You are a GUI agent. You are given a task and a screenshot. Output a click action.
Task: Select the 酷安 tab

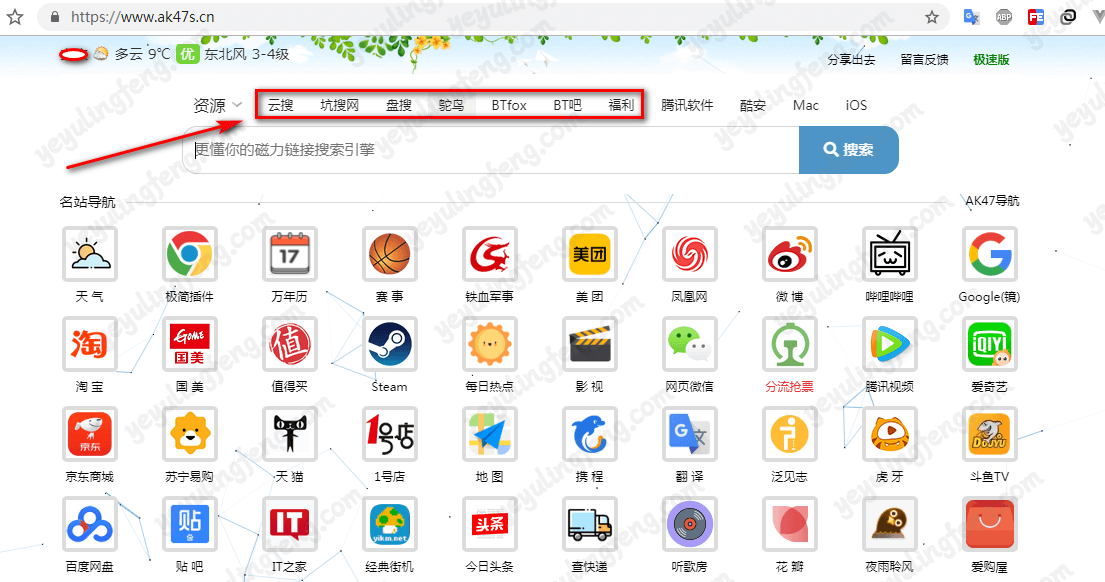click(753, 105)
